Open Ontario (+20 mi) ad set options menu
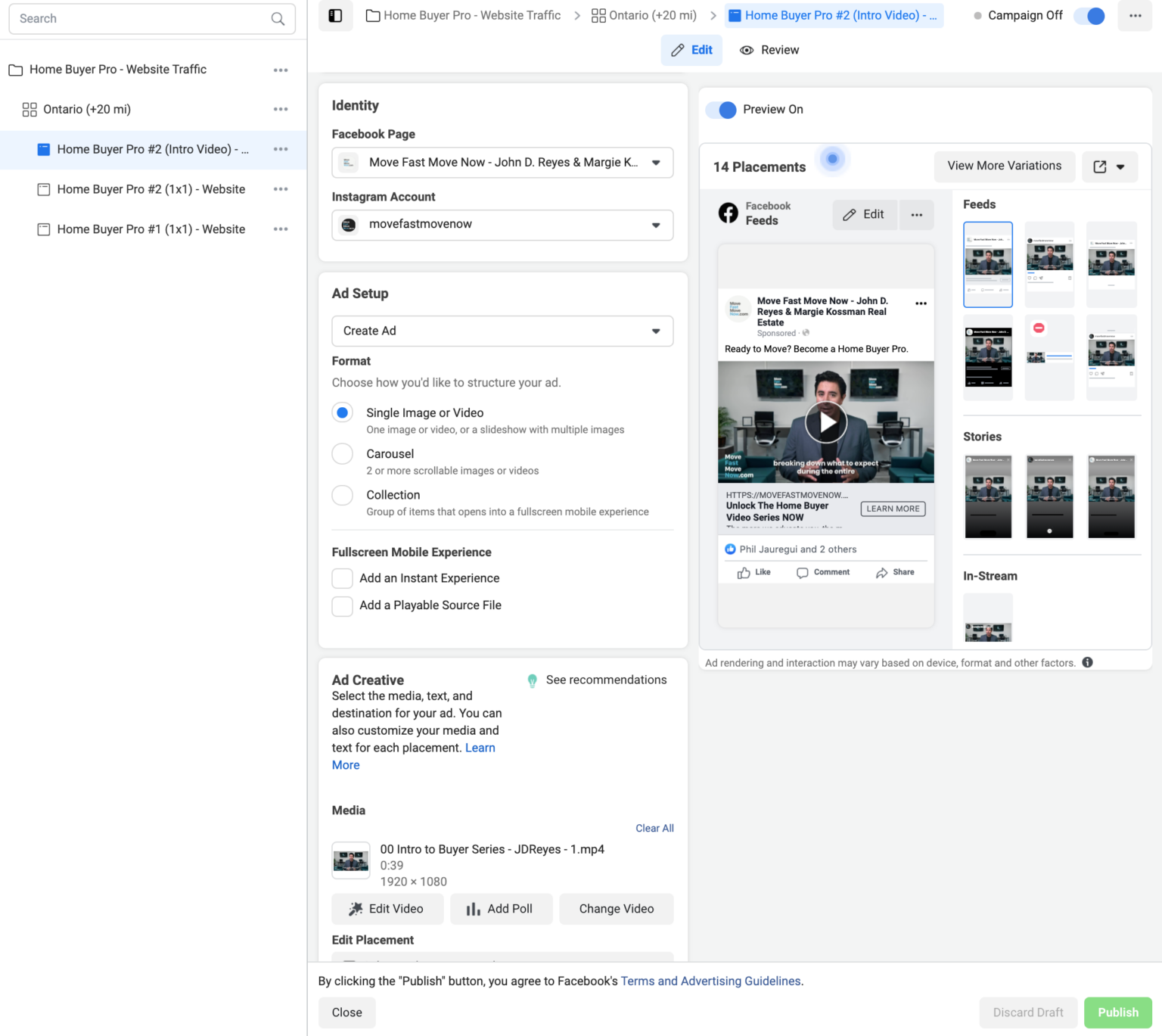This screenshot has height=1036, width=1162. pos(281,109)
